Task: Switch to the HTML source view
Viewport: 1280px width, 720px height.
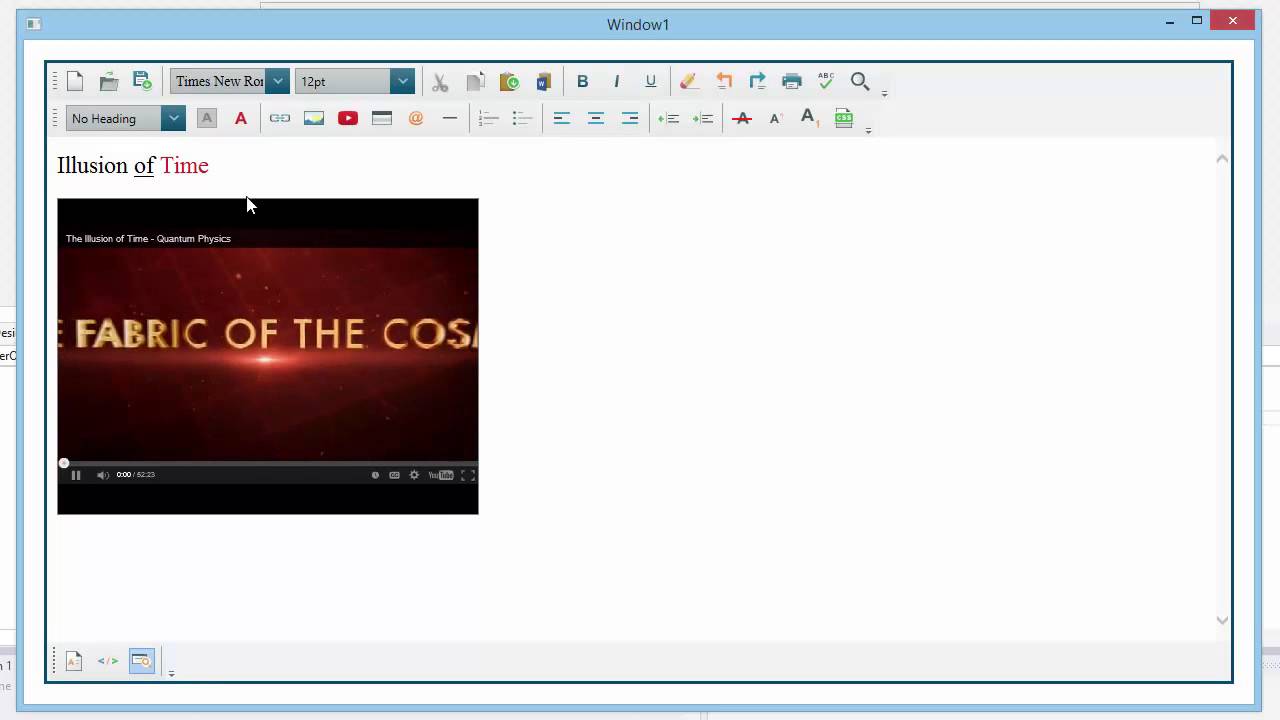Action: coord(108,661)
